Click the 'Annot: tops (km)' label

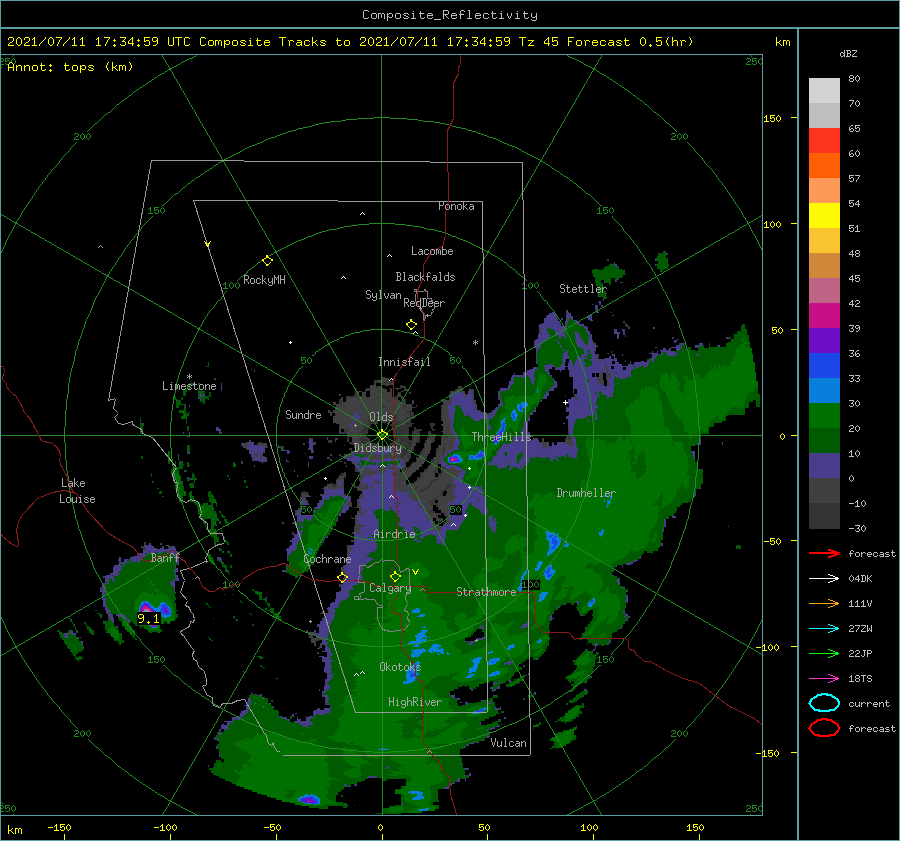point(70,67)
